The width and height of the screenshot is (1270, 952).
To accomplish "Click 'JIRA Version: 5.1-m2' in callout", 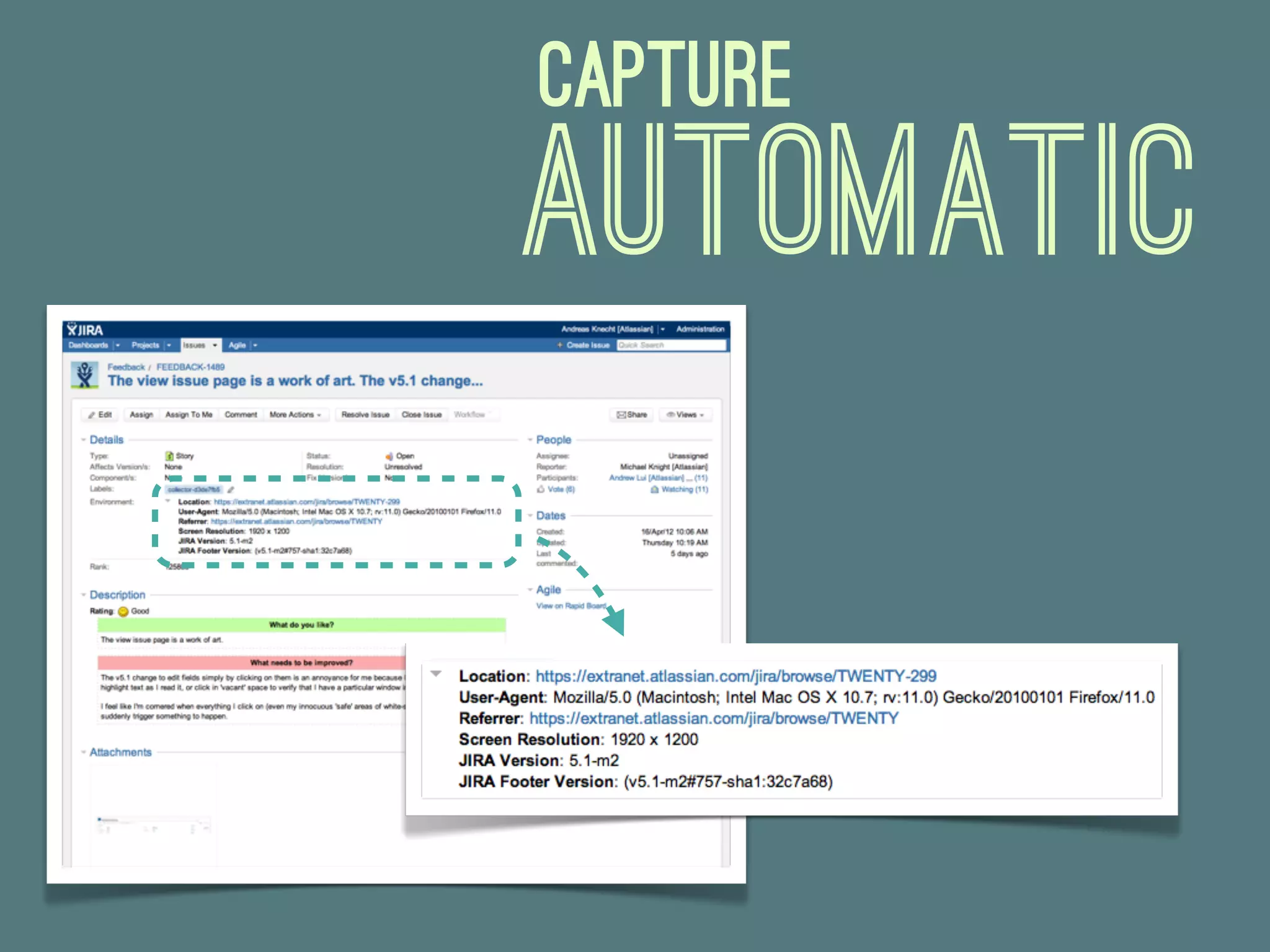I will tap(539, 760).
